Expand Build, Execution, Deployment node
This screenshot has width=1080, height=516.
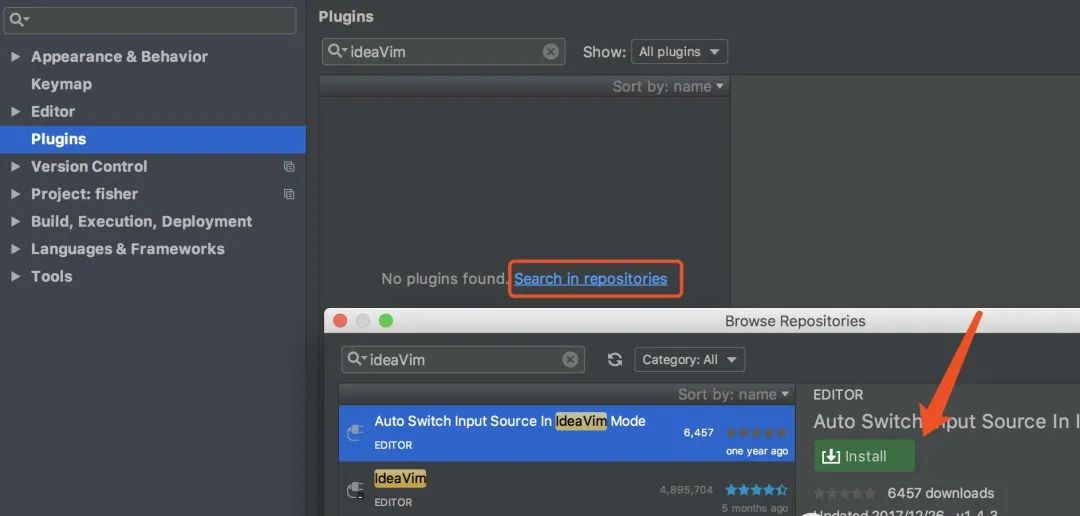tap(15, 222)
